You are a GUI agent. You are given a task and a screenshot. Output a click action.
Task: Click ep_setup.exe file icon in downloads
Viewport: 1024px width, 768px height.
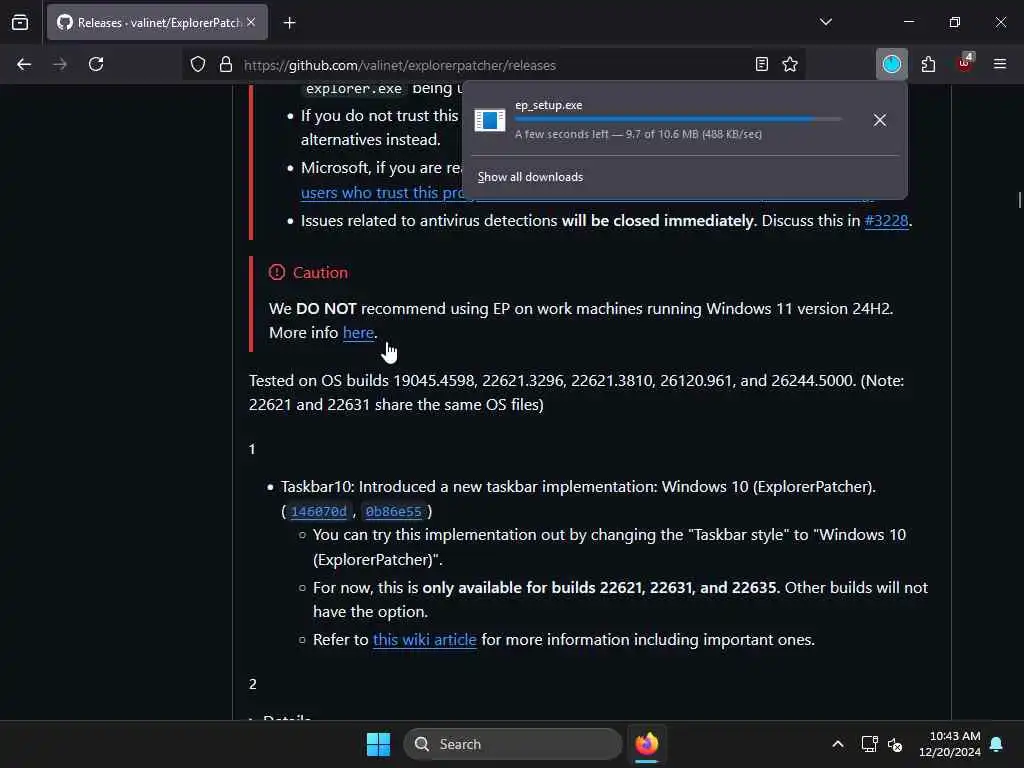coord(490,120)
